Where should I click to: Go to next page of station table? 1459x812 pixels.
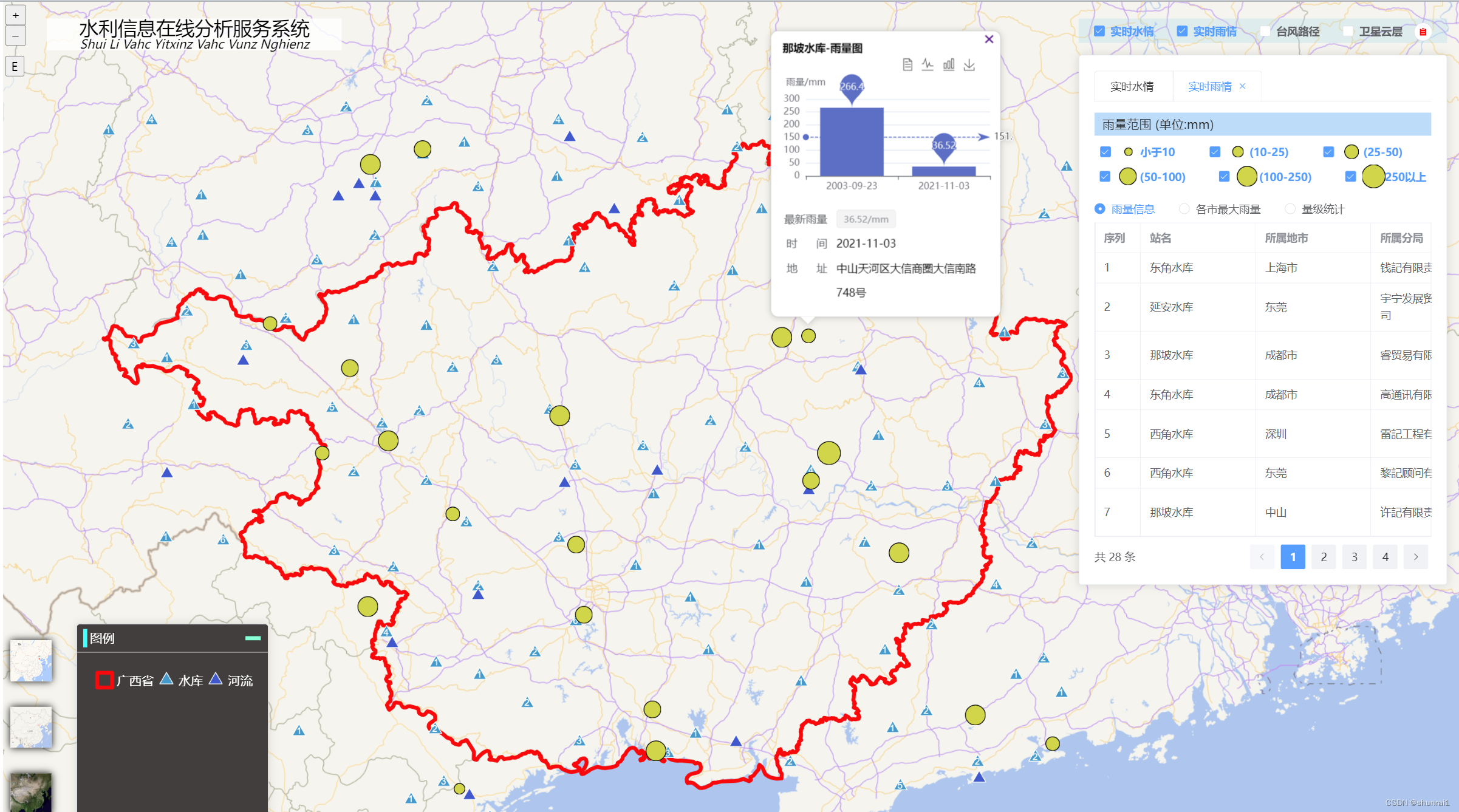[1416, 557]
